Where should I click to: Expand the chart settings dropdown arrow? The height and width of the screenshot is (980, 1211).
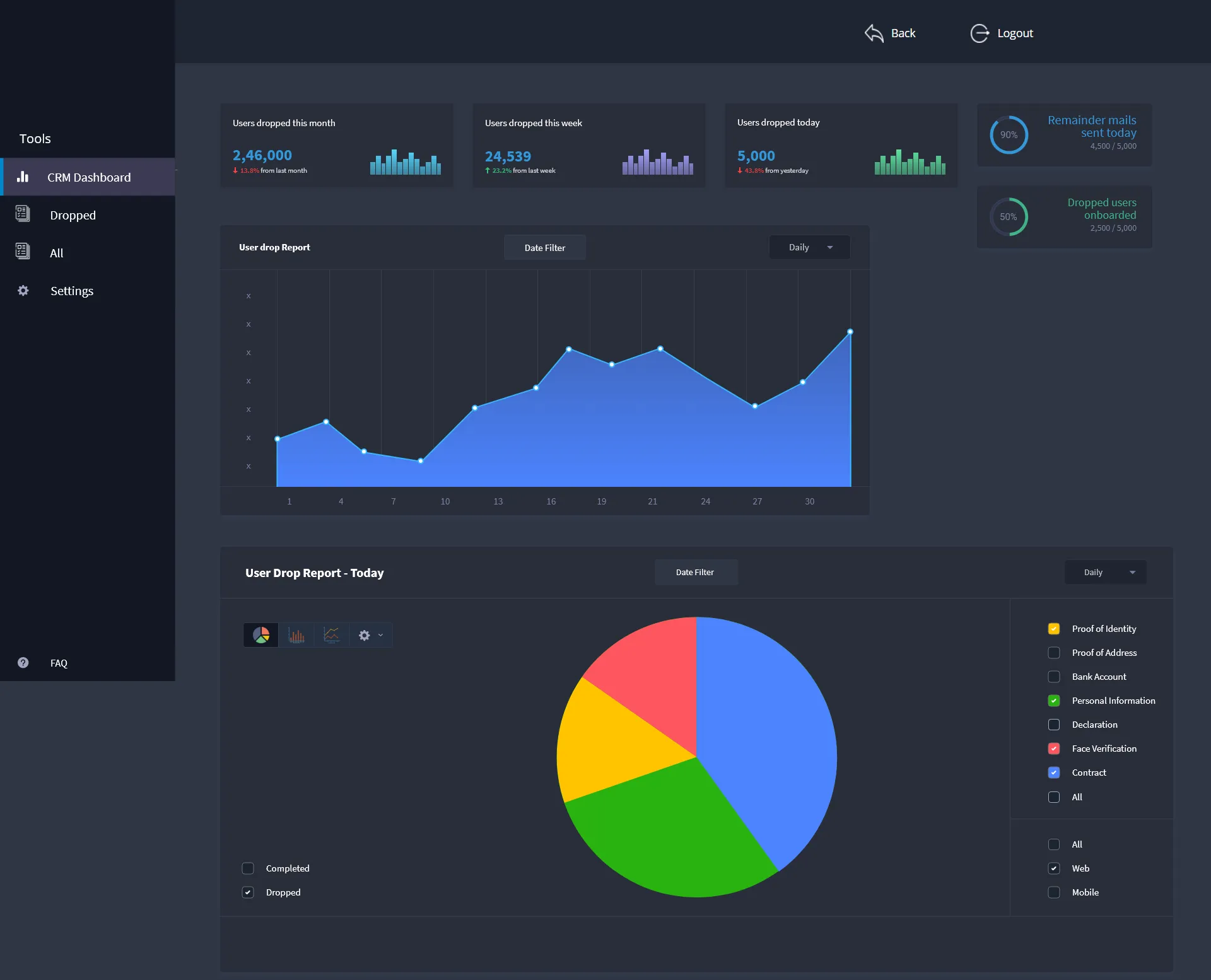pyautogui.click(x=380, y=635)
